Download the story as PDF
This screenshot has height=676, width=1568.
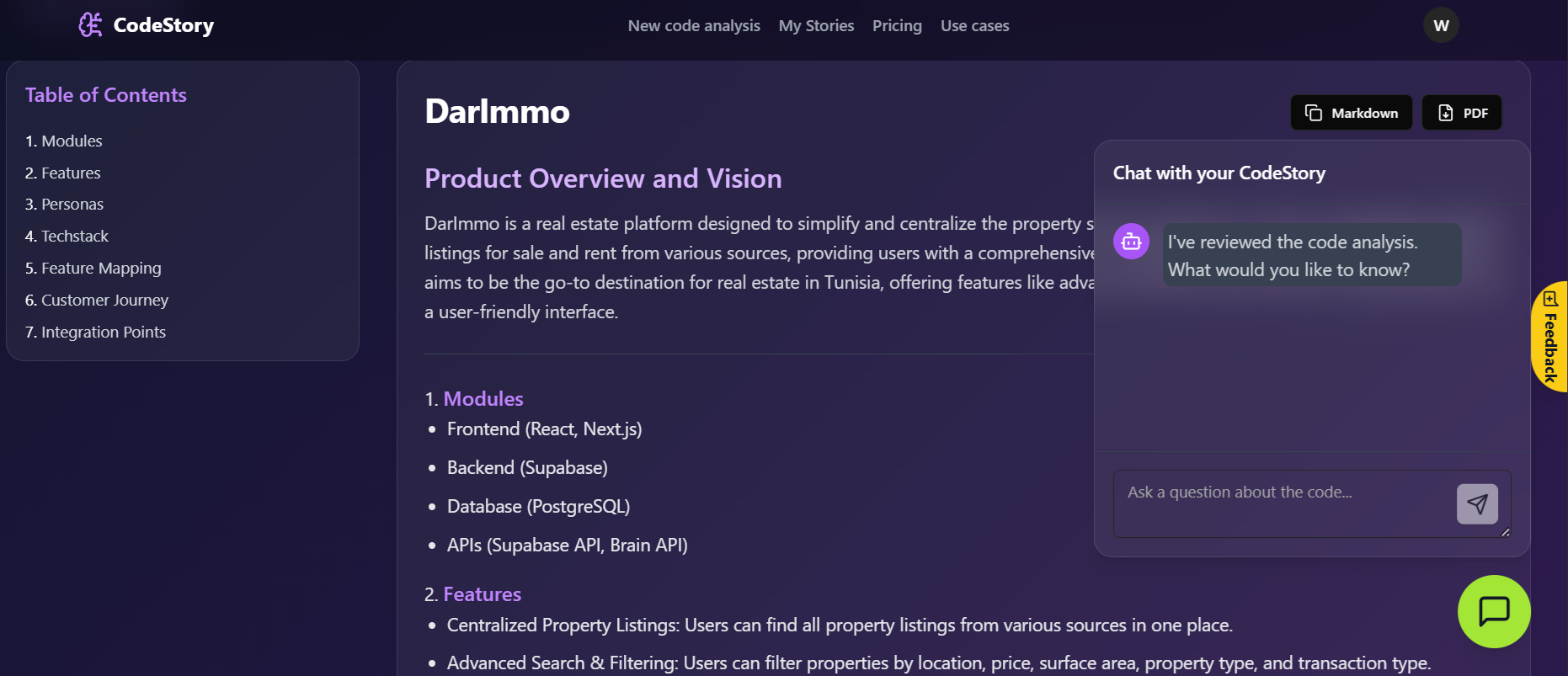[x=1461, y=113]
